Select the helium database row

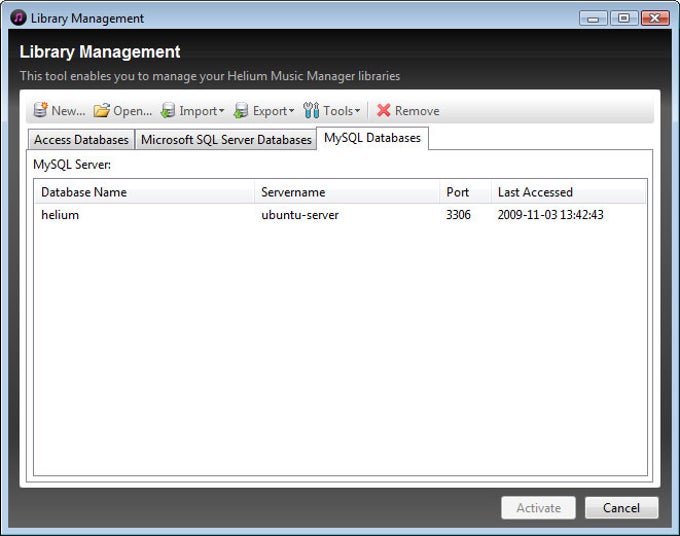340,215
